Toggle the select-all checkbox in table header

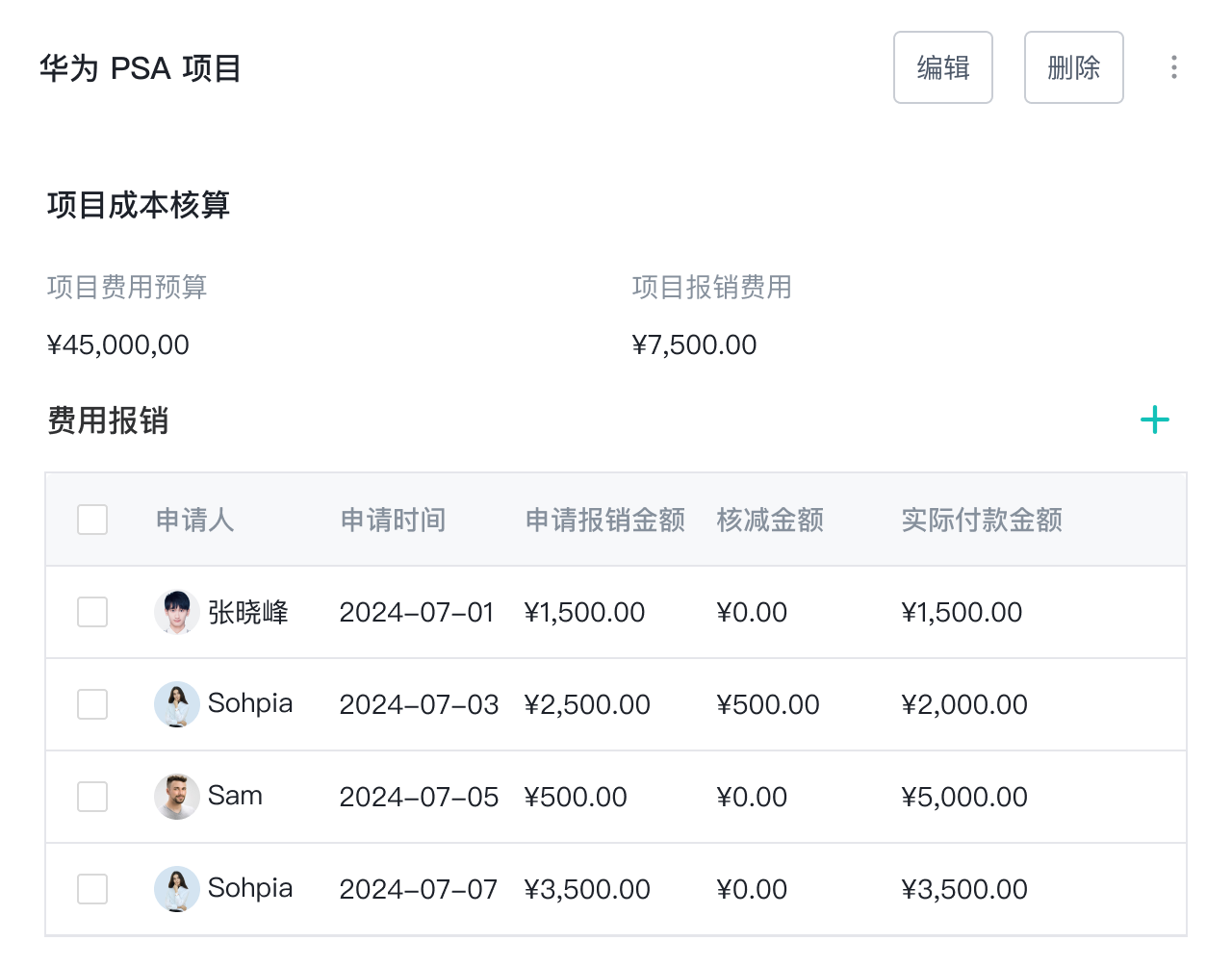click(92, 521)
